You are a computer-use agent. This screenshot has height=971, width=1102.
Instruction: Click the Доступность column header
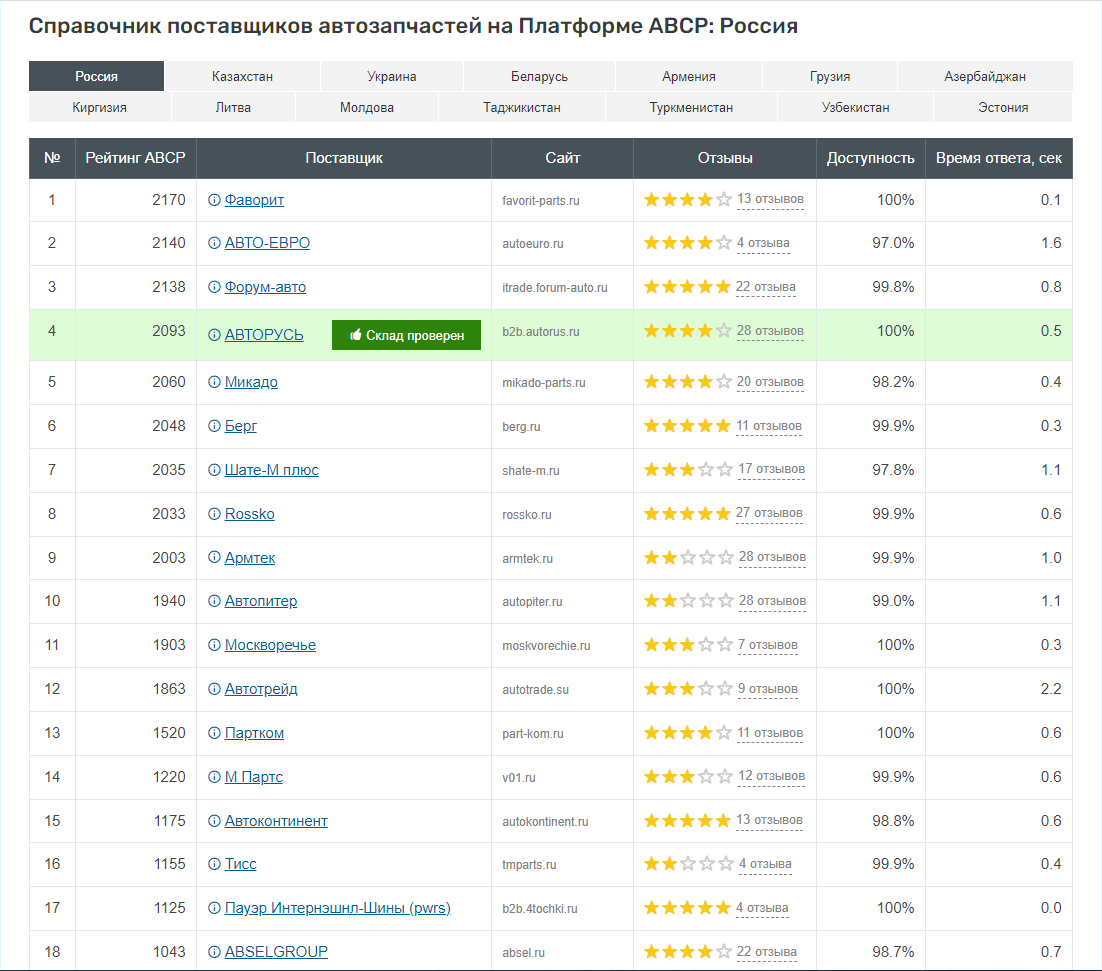point(871,158)
